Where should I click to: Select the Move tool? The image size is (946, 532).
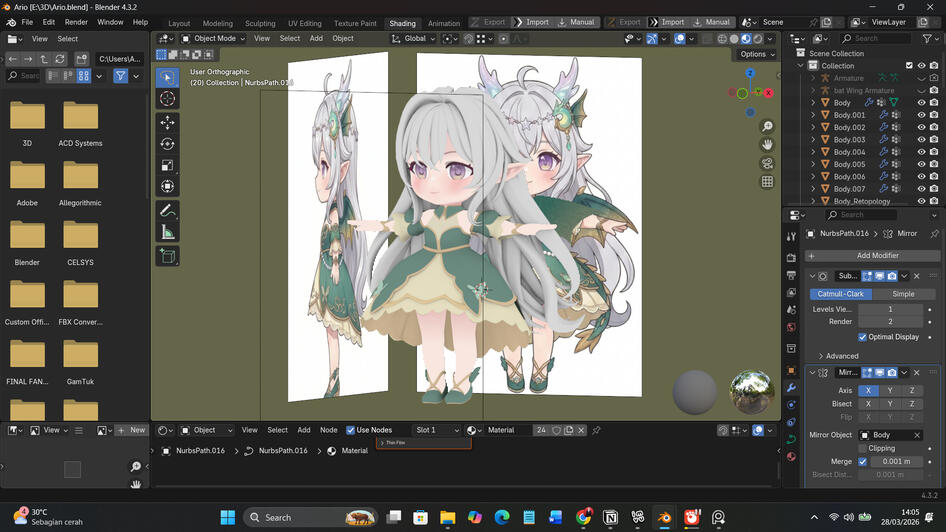(168, 122)
